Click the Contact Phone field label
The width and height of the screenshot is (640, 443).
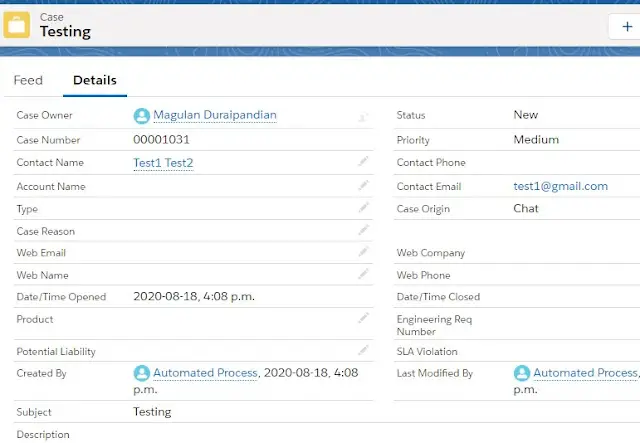click(x=431, y=163)
